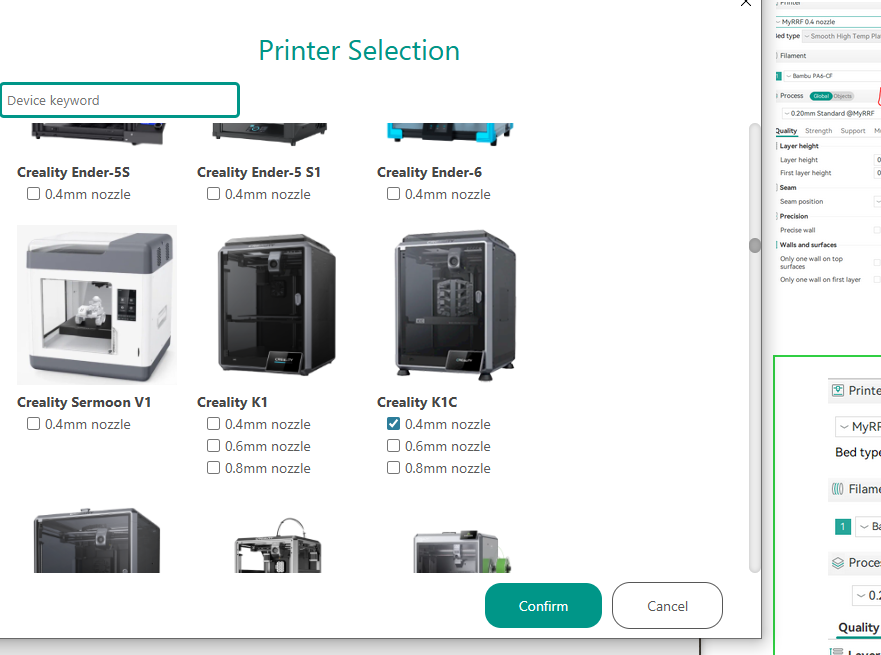Click "Only one wall on top surfaces"

811,262
